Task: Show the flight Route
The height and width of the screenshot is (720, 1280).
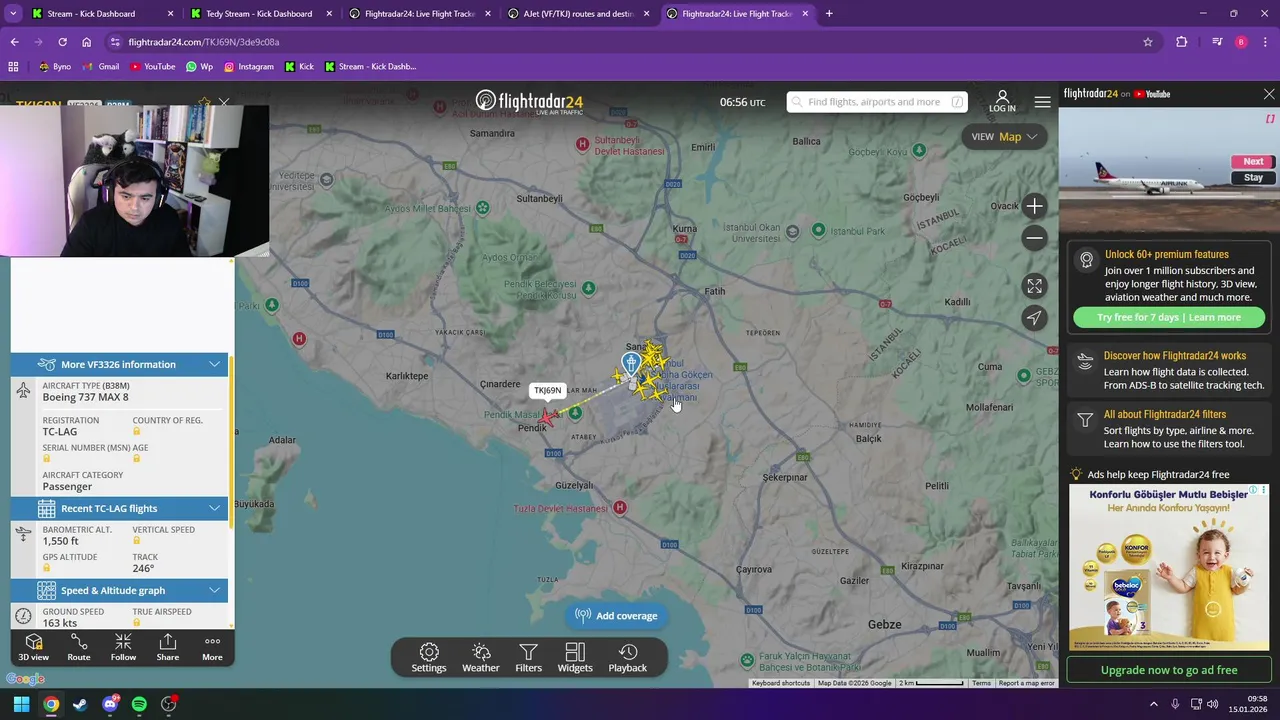Action: point(79,647)
